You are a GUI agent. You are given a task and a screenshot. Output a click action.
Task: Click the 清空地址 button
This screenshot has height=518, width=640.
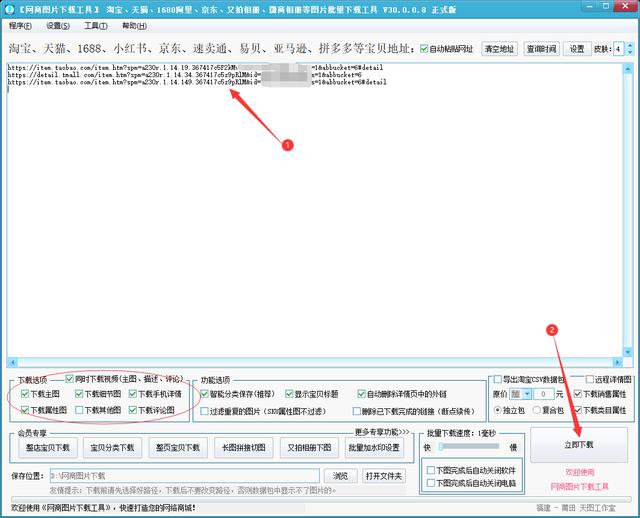point(499,49)
